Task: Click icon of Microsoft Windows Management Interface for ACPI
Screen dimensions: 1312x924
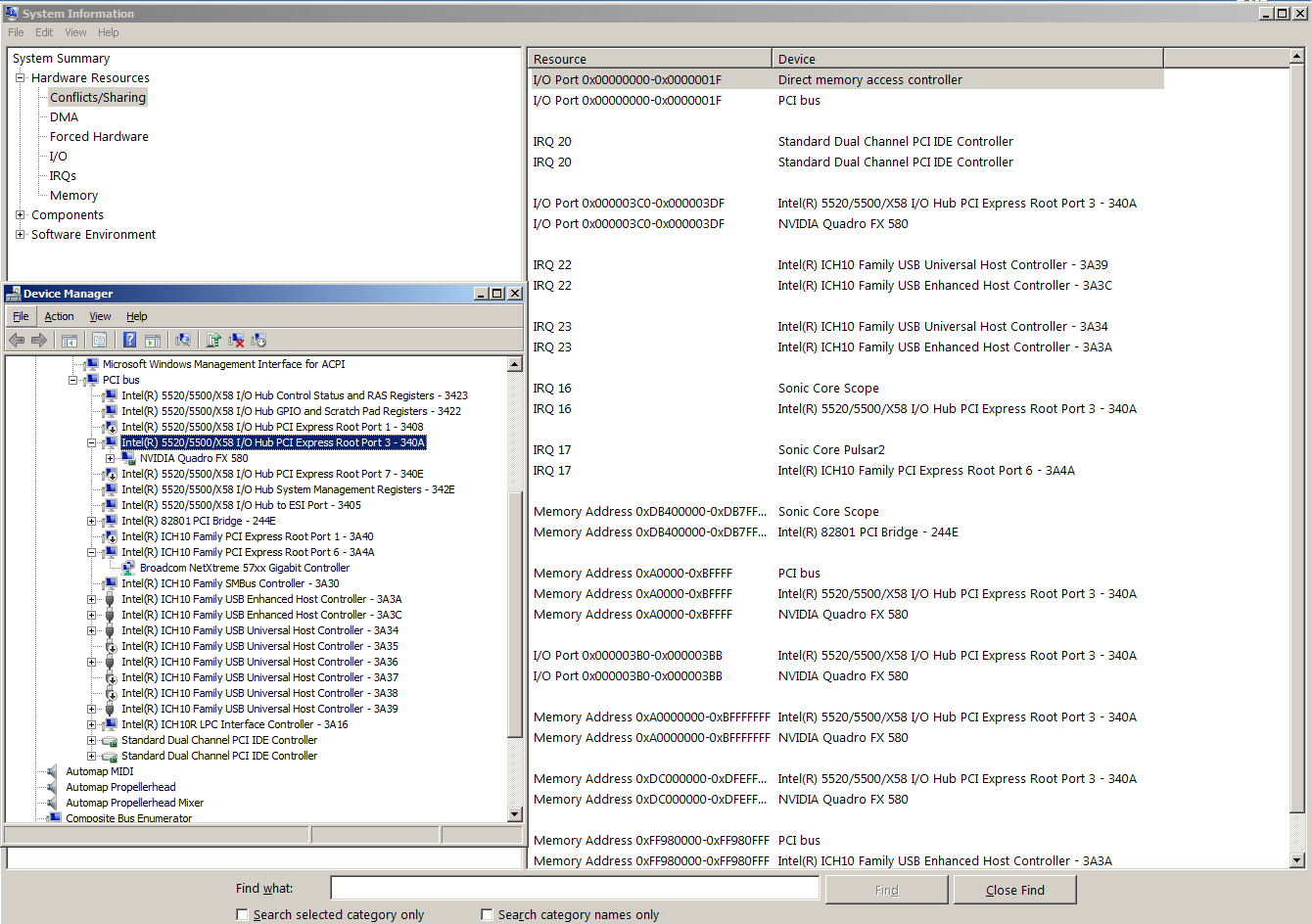Action: pyautogui.click(x=91, y=364)
